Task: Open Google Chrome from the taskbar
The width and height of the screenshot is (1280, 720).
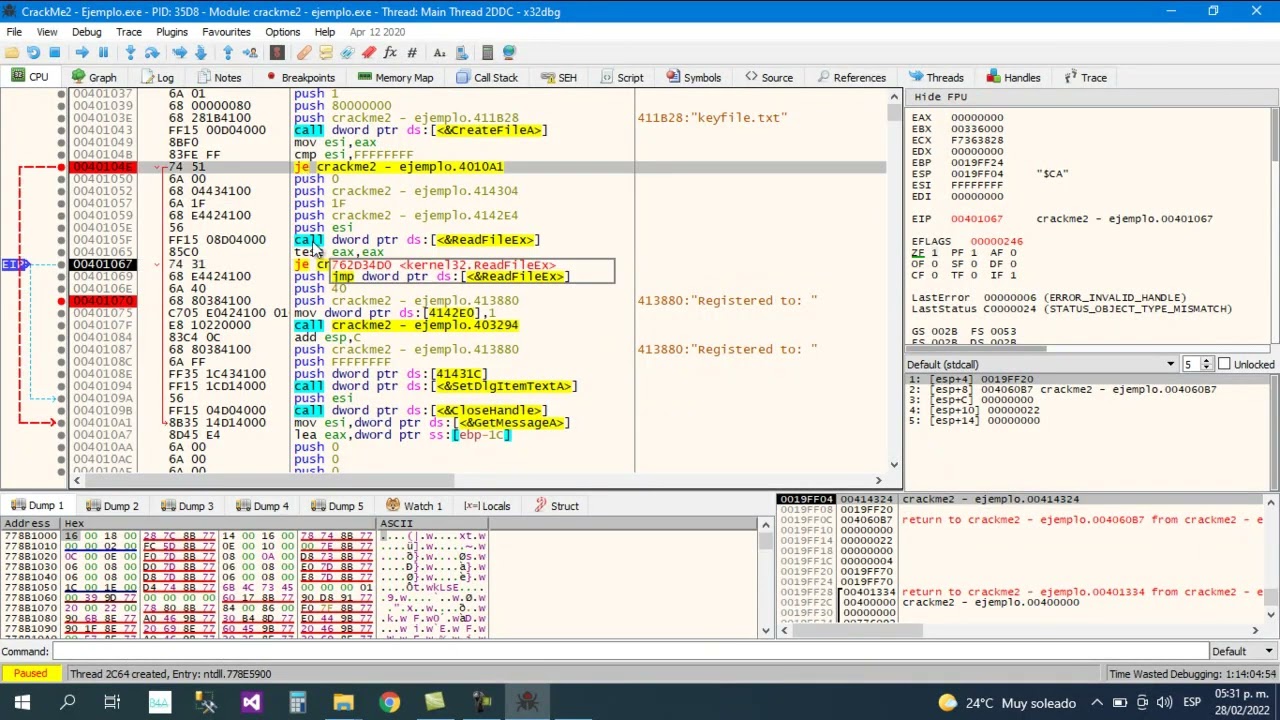Action: click(389, 703)
